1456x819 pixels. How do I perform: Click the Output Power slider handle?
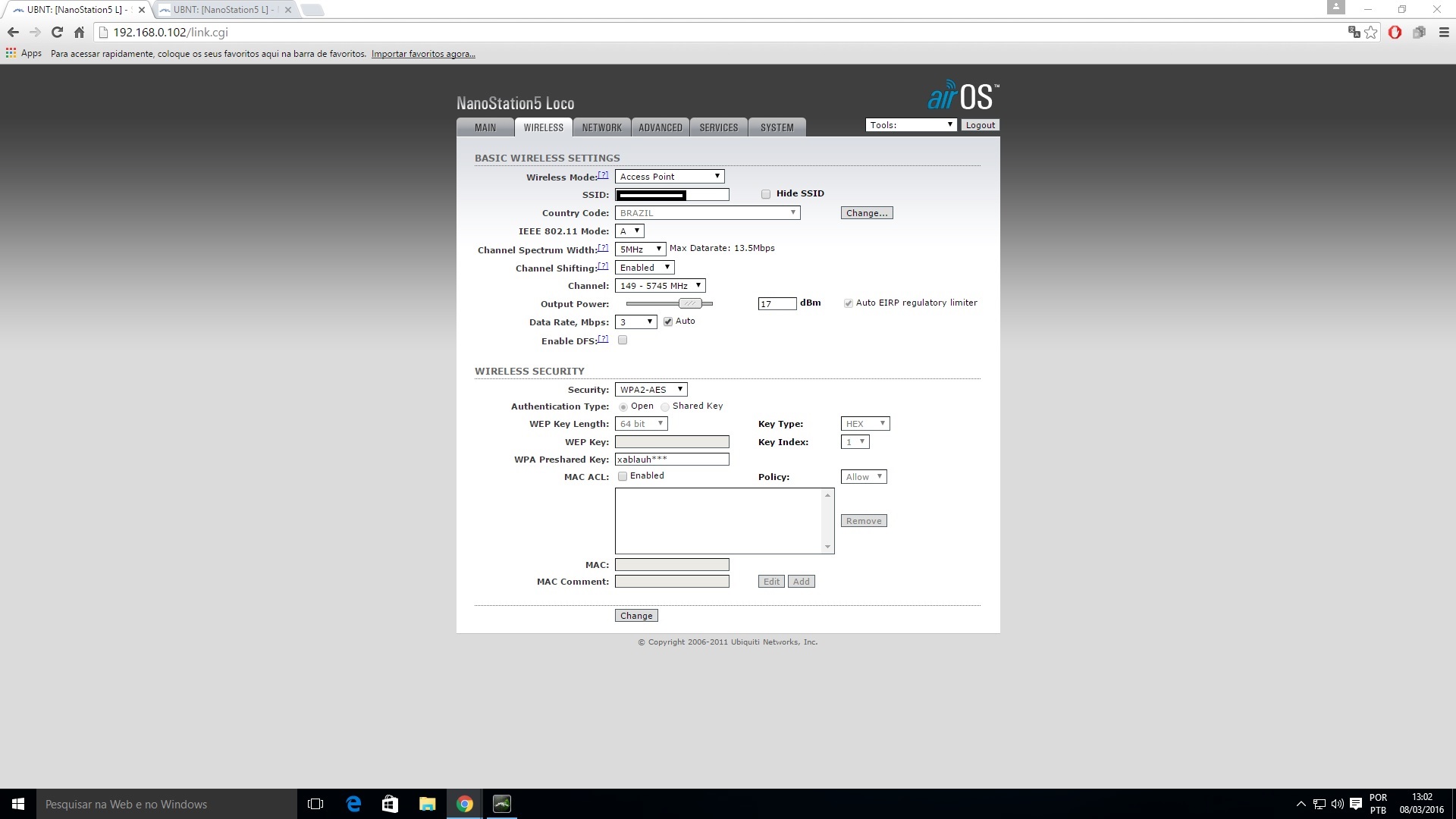pos(690,303)
